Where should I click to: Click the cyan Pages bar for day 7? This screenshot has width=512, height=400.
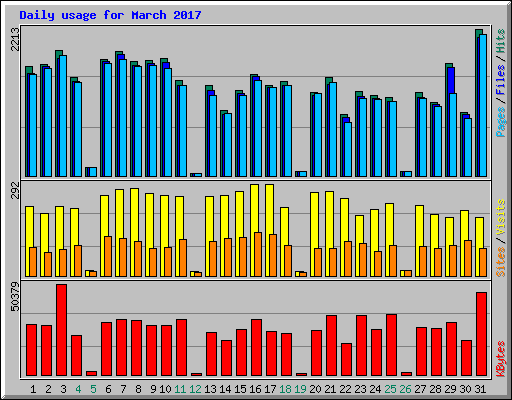(x=123, y=118)
